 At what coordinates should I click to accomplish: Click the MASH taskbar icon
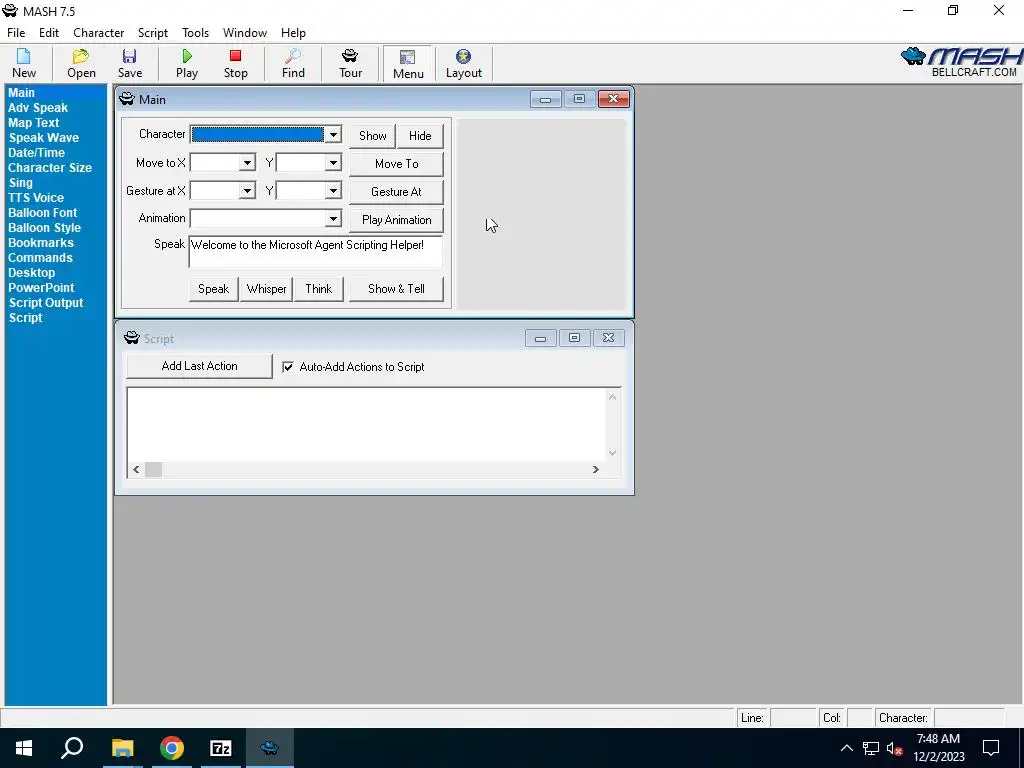click(270, 748)
